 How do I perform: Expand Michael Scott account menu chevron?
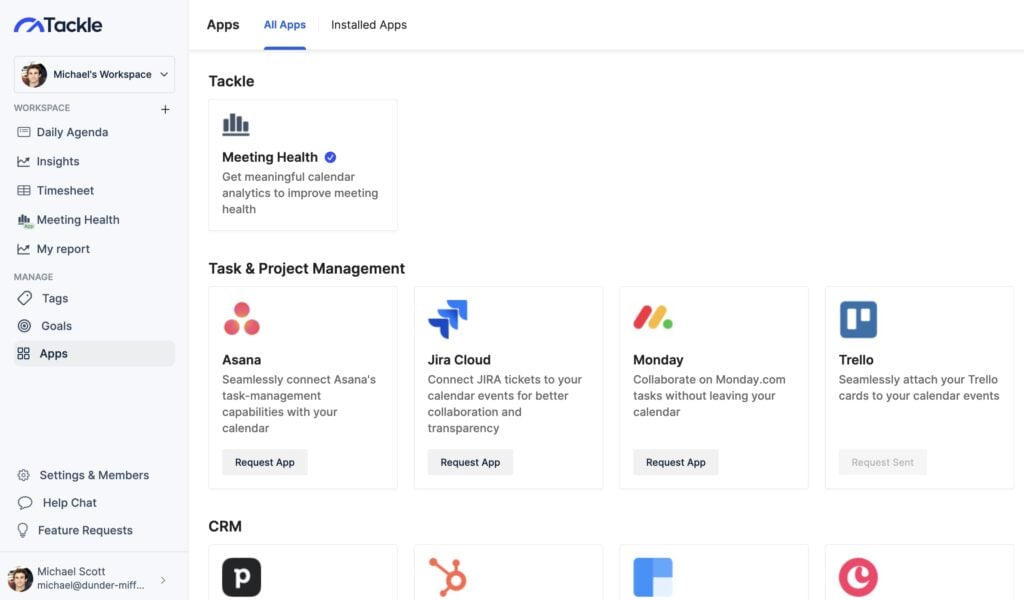coord(163,580)
